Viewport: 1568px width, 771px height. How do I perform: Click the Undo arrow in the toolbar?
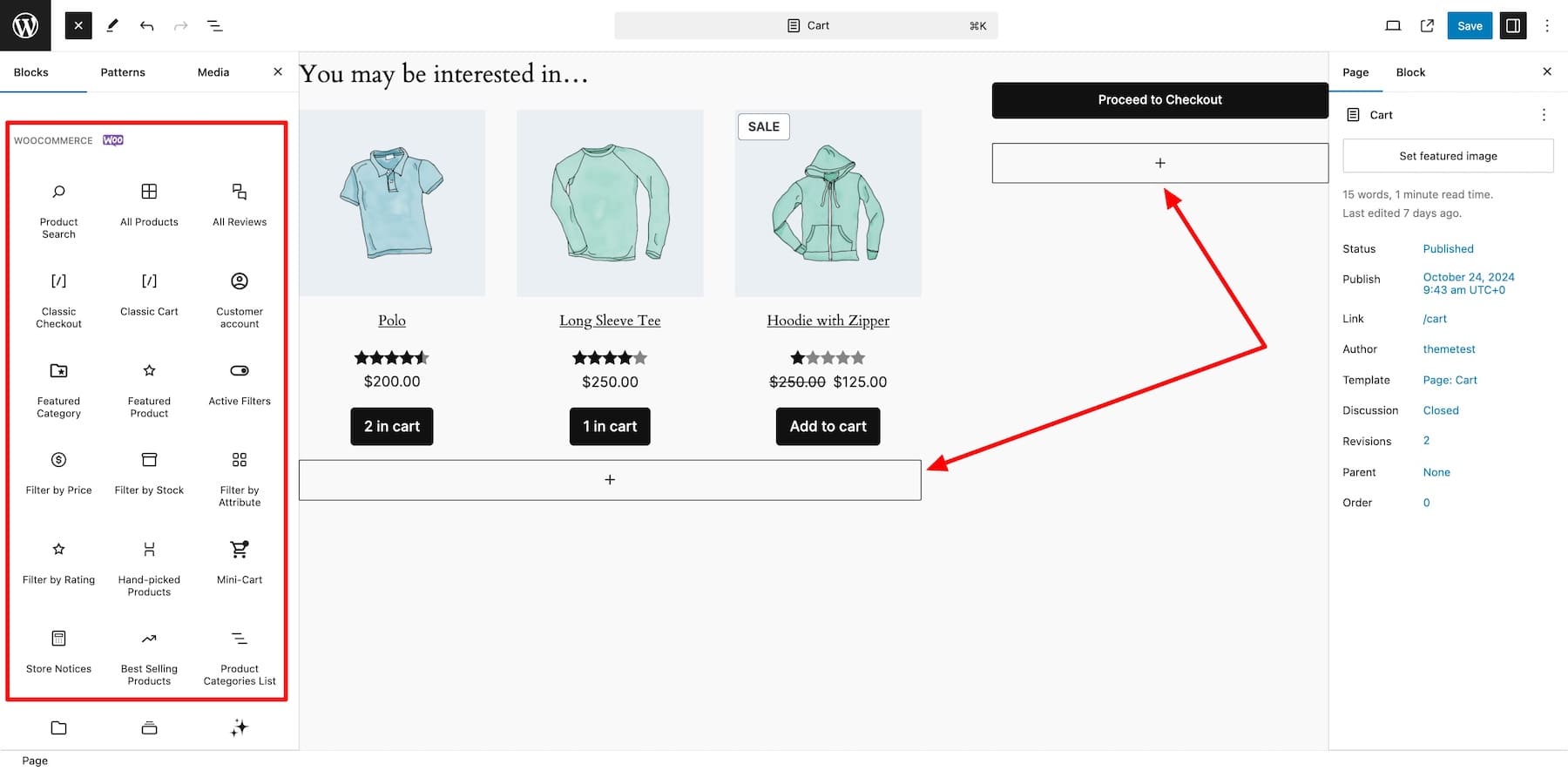146,25
